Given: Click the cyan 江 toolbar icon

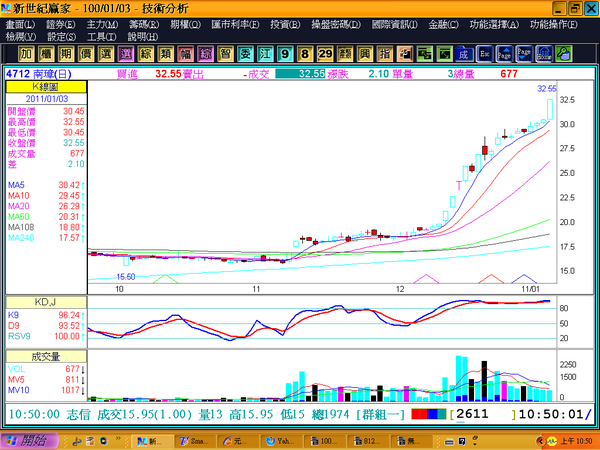Looking at the screenshot, I should tap(265, 54).
